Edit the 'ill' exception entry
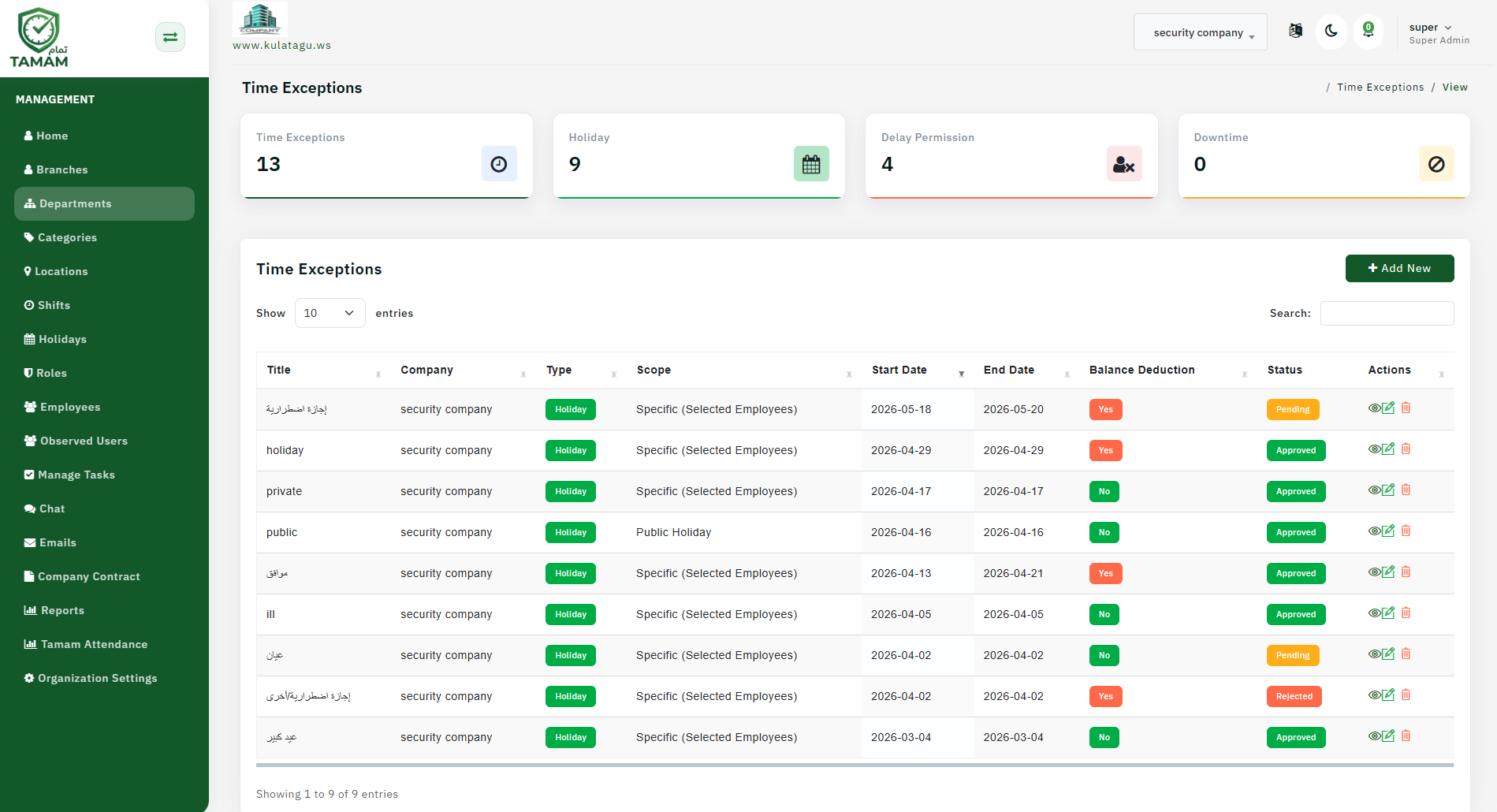1497x812 pixels. (1389, 613)
